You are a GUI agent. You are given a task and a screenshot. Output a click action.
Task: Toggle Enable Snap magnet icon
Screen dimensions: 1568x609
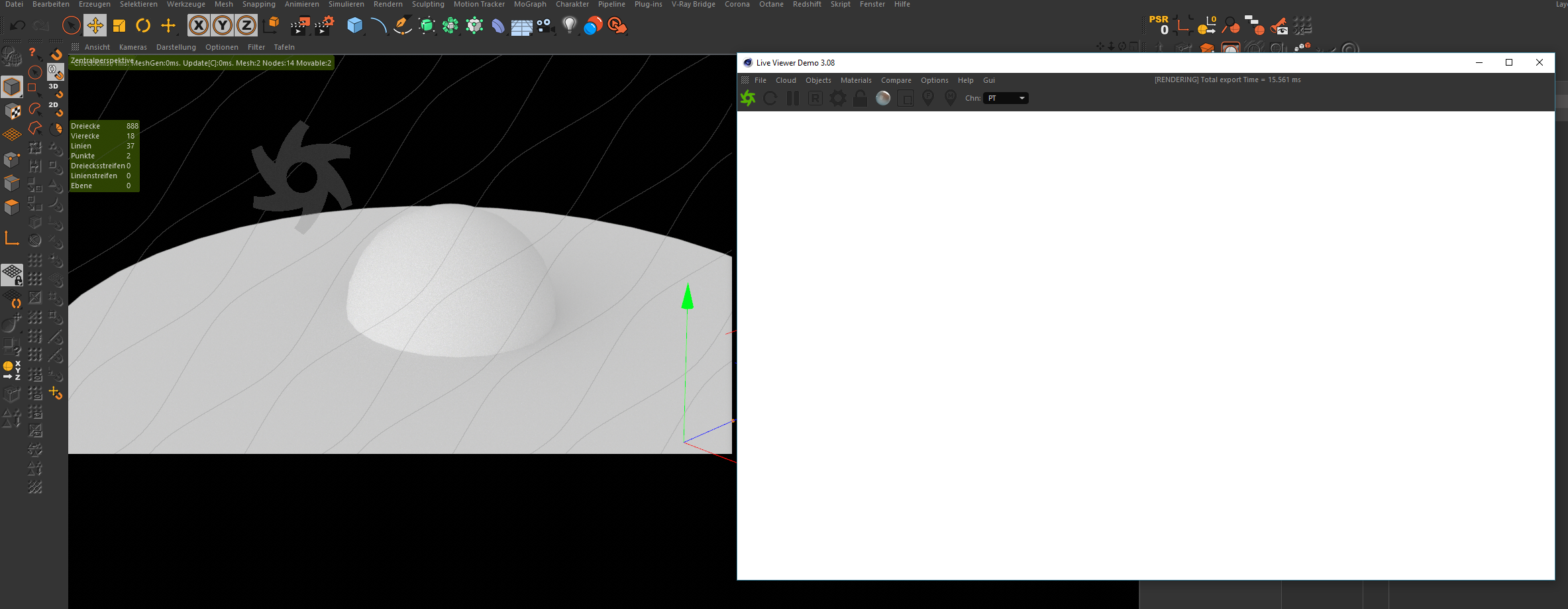pos(56,53)
